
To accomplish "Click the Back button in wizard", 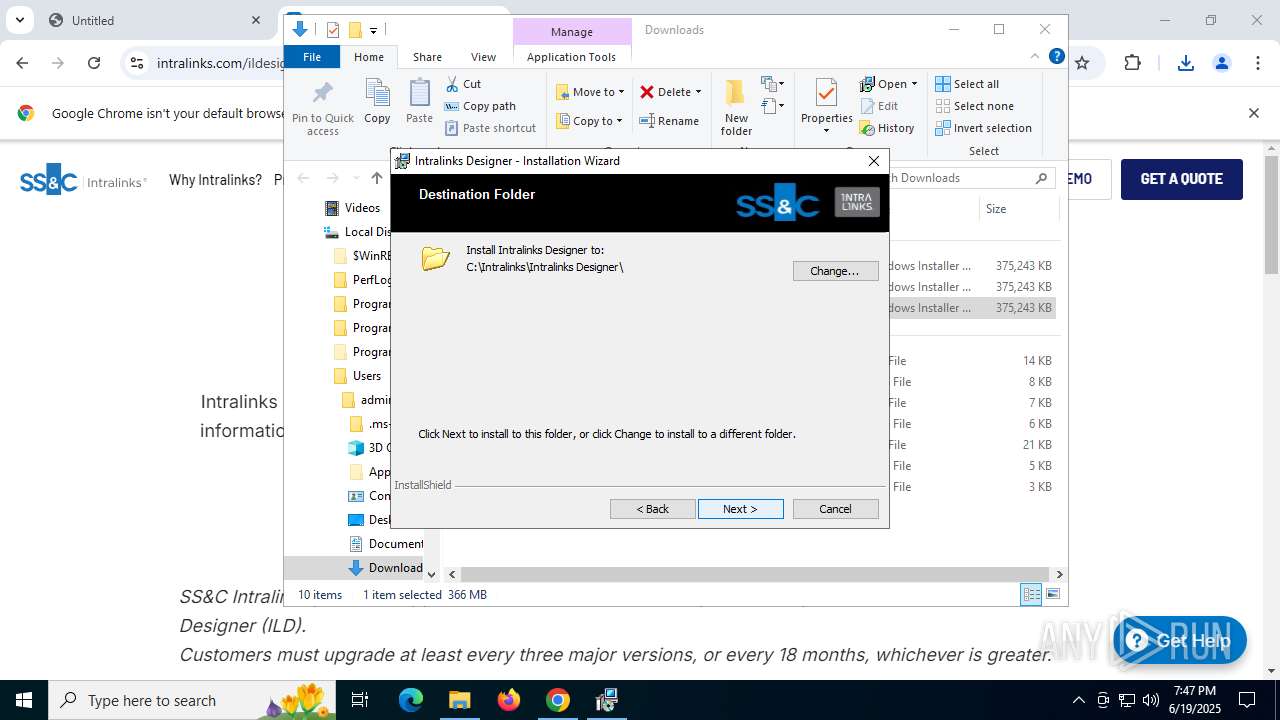I will [652, 509].
